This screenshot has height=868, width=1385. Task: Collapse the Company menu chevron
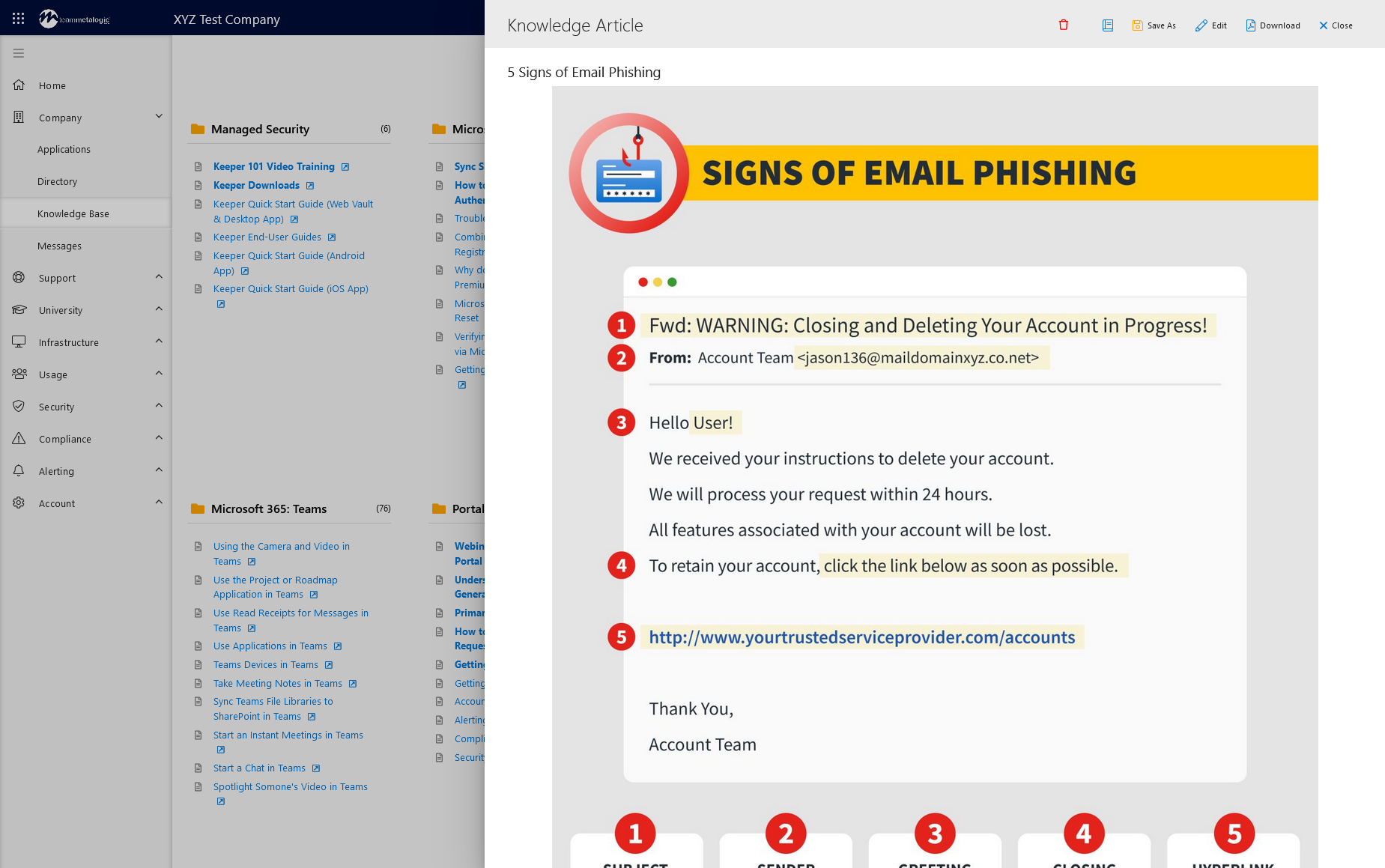(x=159, y=116)
